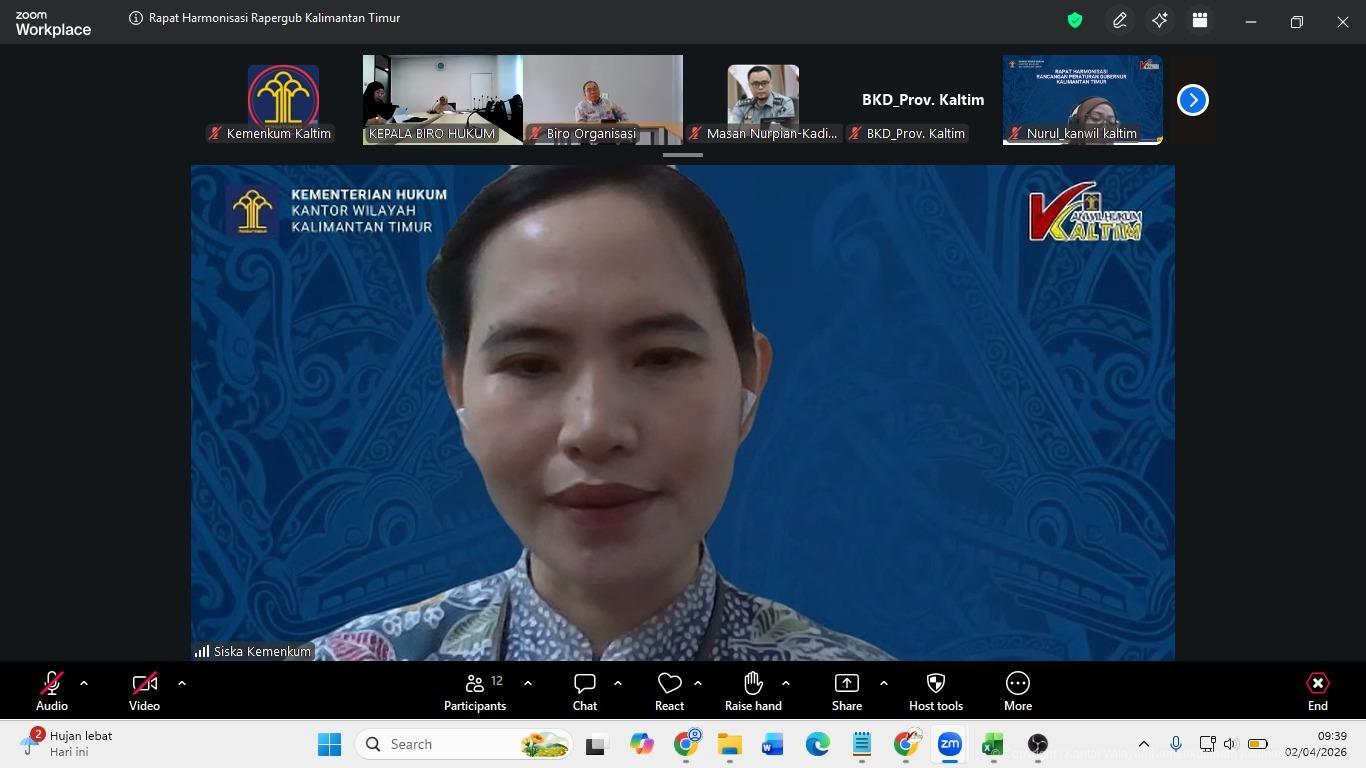Open the Chat panel
This screenshot has height=768, width=1366.
tap(585, 691)
